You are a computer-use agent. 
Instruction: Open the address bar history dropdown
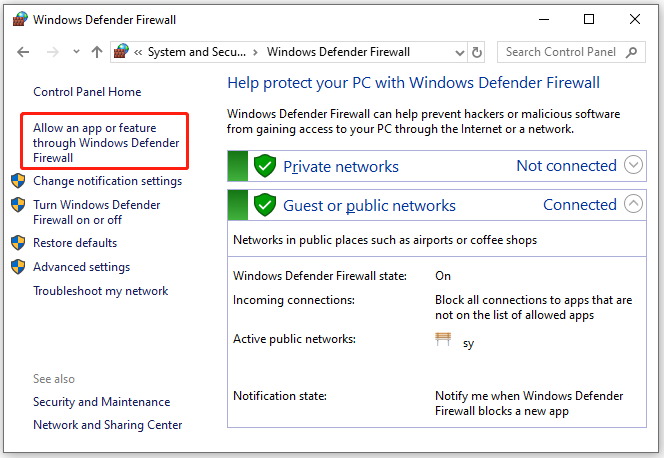click(x=459, y=52)
